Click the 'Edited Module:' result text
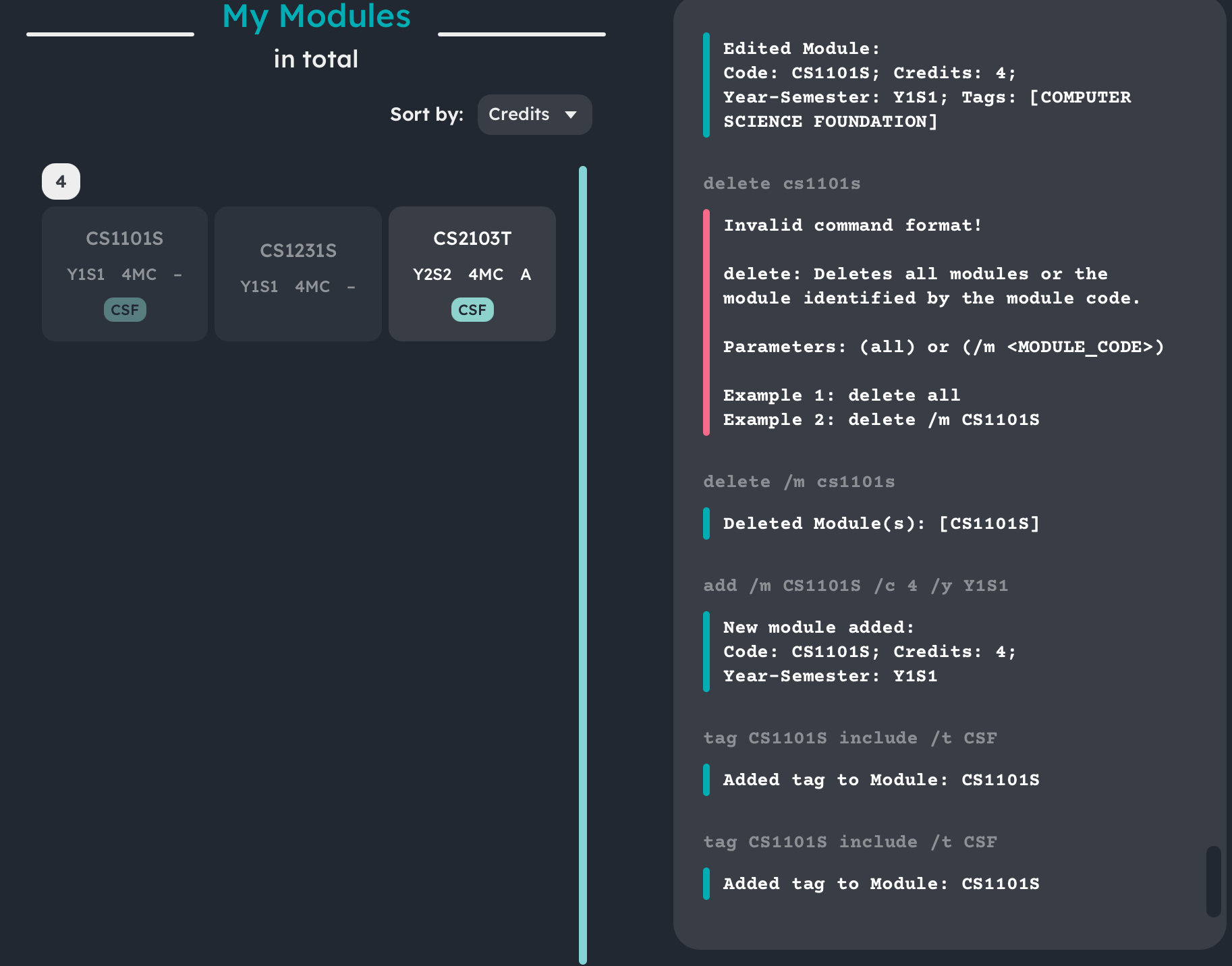The width and height of the screenshot is (1232, 966). tap(802, 49)
